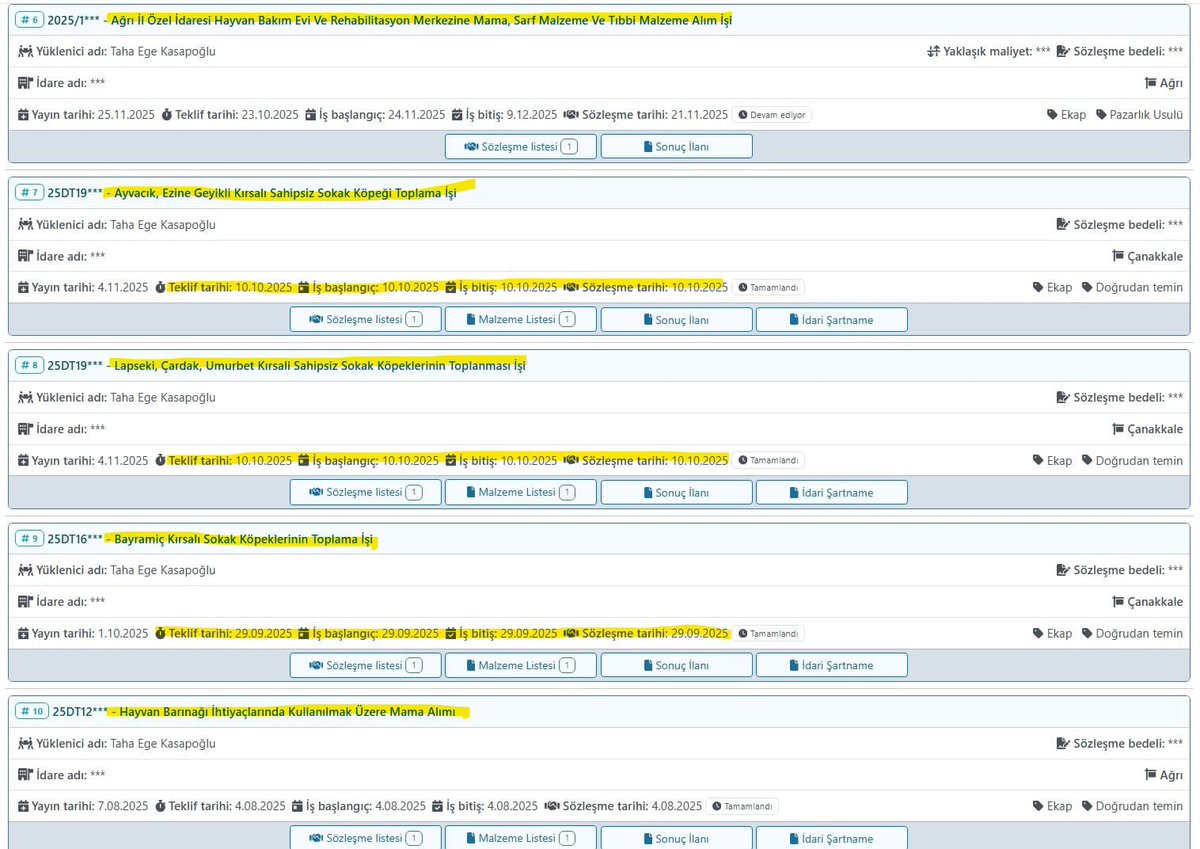Viewport: 1200px width, 849px height.
Task: Click the Bayramiç Kırsalı Sokak Köpeklerinin title
Action: pos(243,539)
